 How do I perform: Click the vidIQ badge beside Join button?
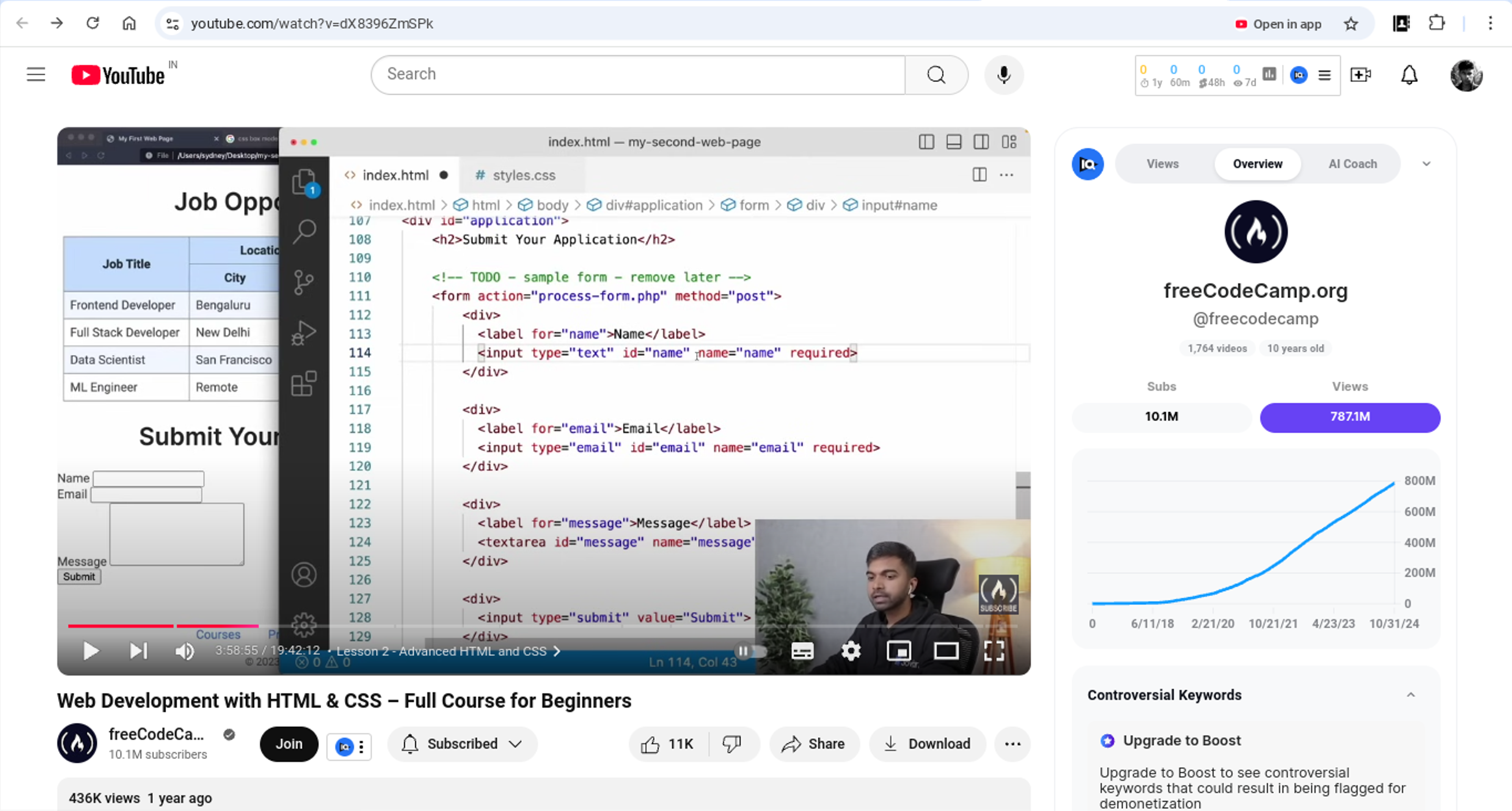(x=344, y=746)
